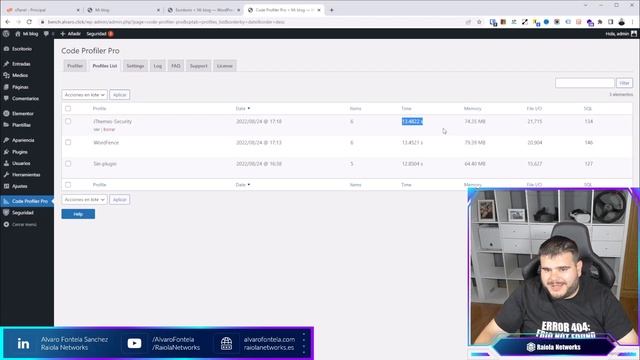640x360 pixels.
Task: Open the Escritorio dashboard menu icon
Action: (6, 49)
